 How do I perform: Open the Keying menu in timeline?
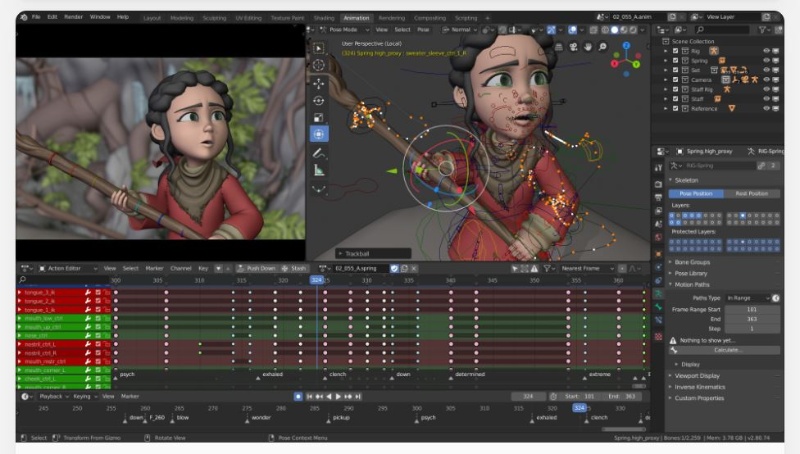(x=83, y=396)
